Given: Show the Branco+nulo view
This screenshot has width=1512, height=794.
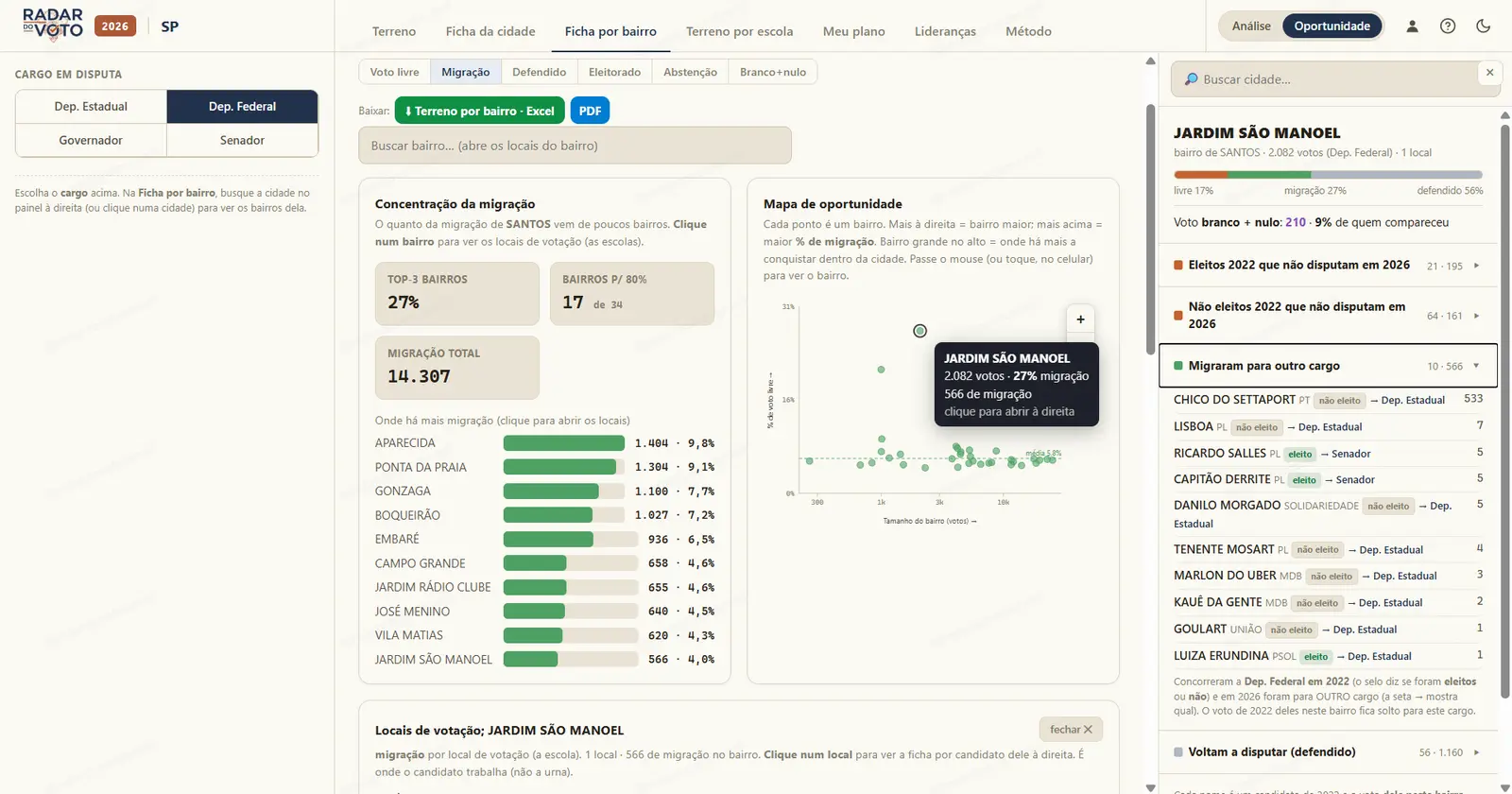Looking at the screenshot, I should click(773, 72).
